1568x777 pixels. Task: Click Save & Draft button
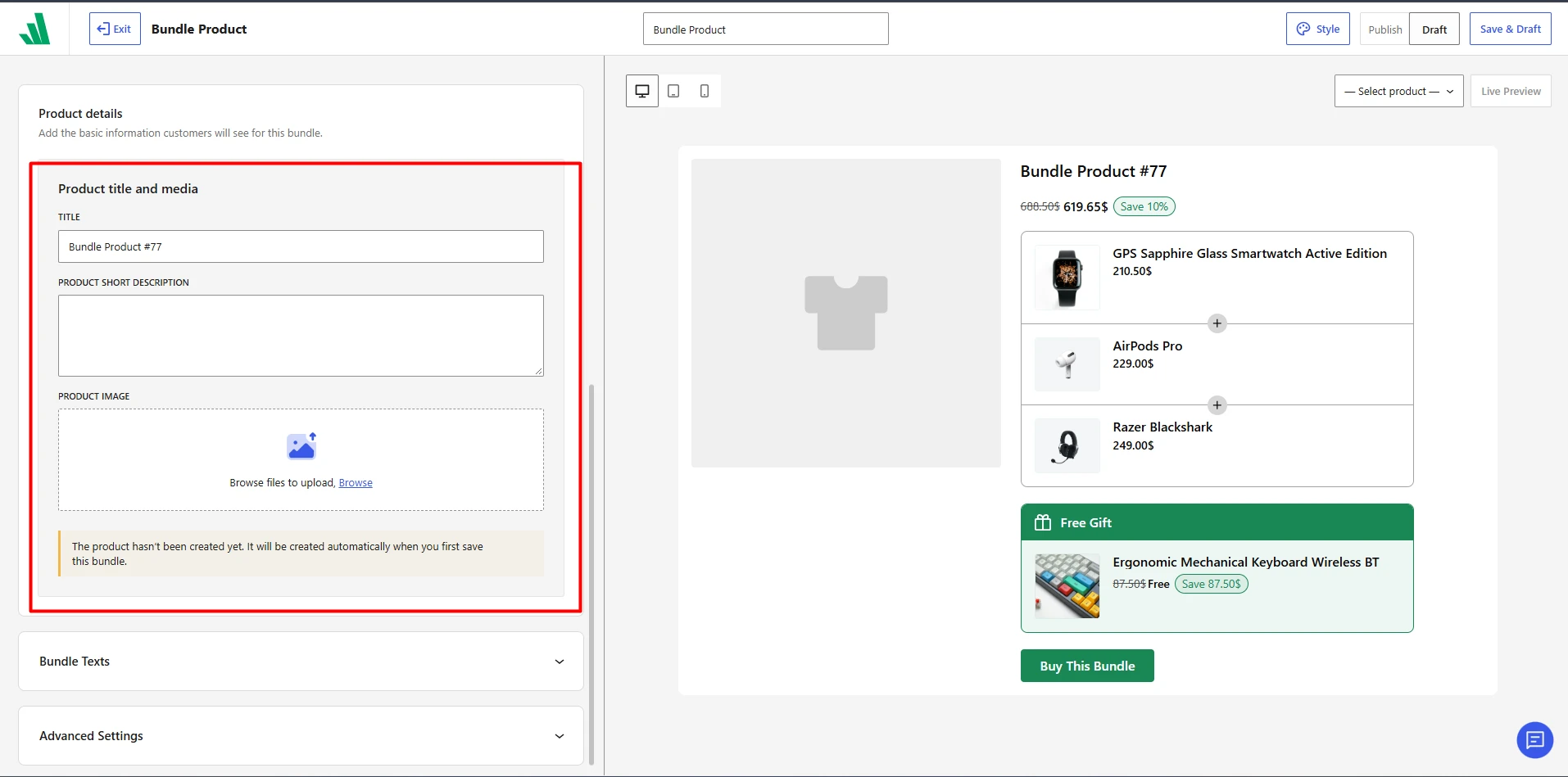1510,29
